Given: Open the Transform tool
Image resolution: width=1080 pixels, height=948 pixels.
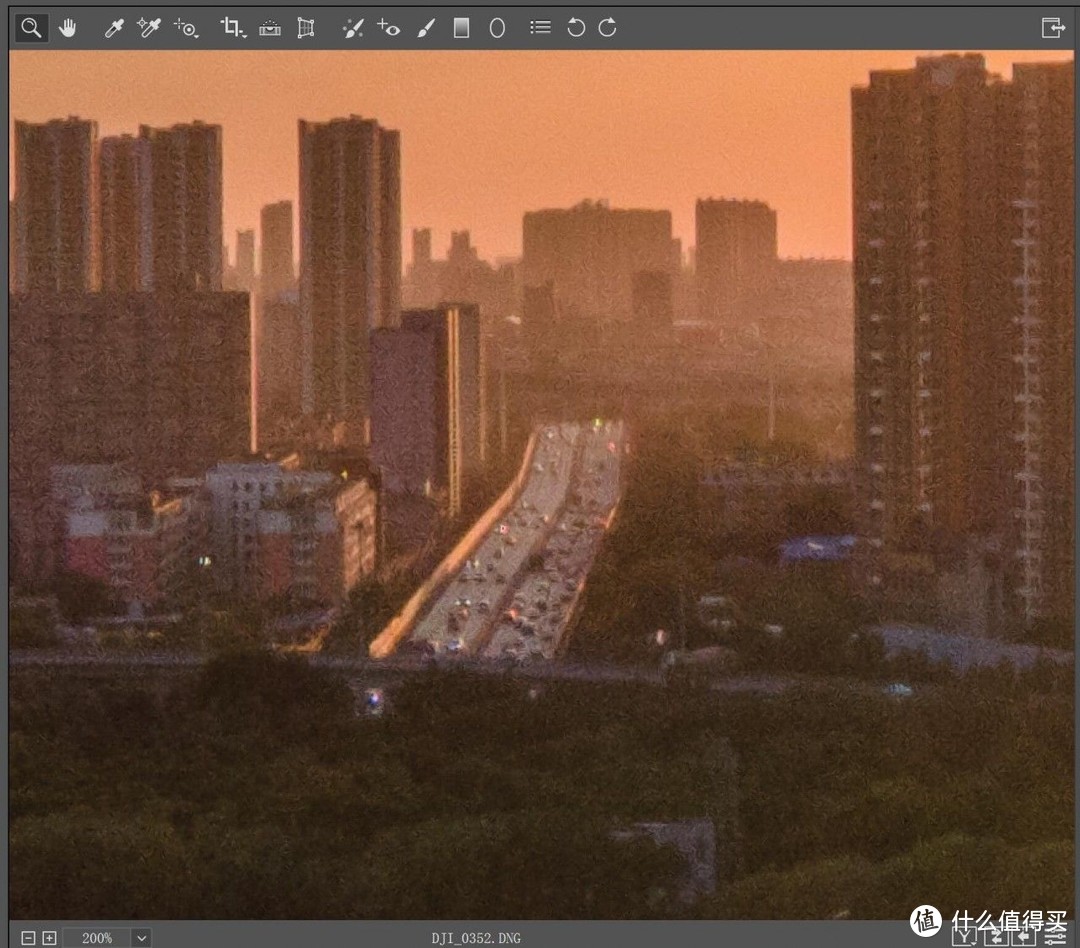Looking at the screenshot, I should pos(306,28).
